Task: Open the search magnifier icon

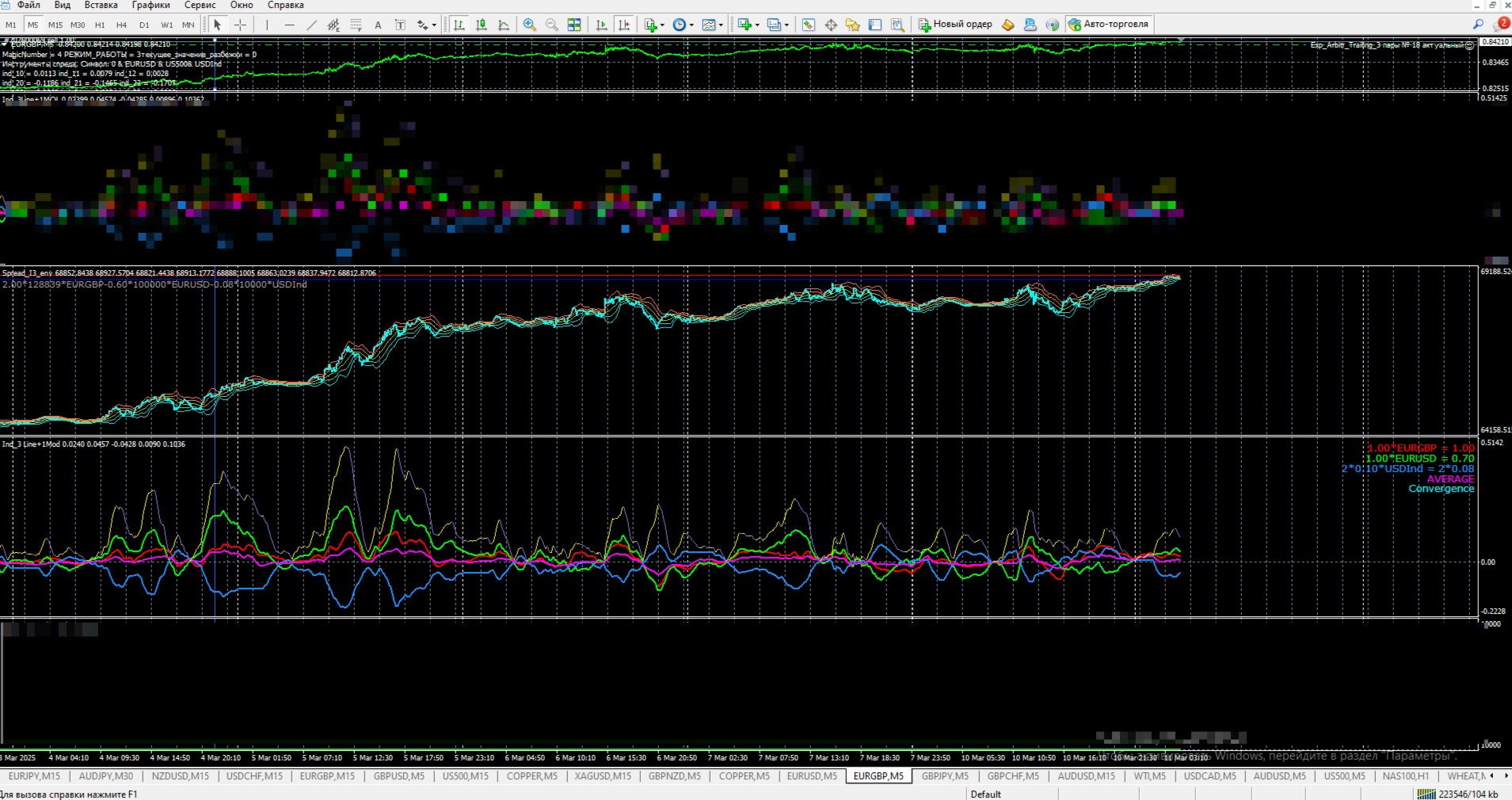Action: (1478, 25)
